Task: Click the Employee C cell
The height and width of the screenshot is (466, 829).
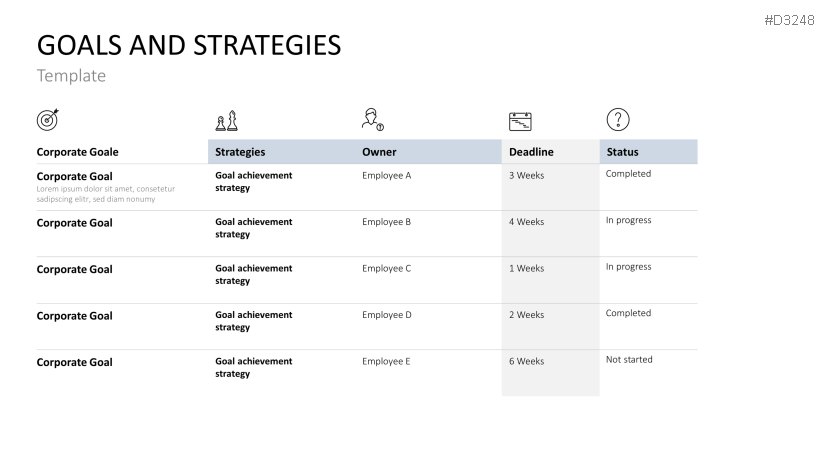Action: tap(386, 268)
